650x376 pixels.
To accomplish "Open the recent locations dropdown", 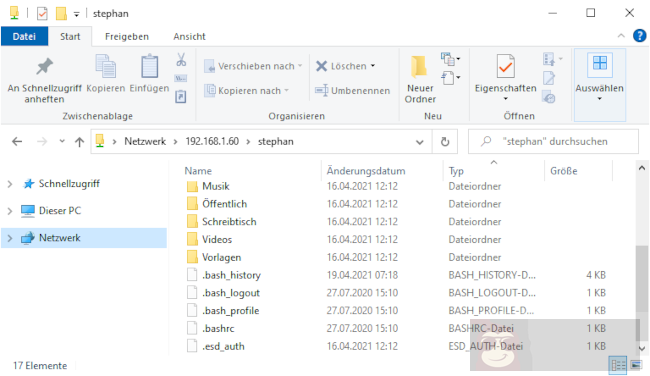I will pyautogui.click(x=62, y=141).
